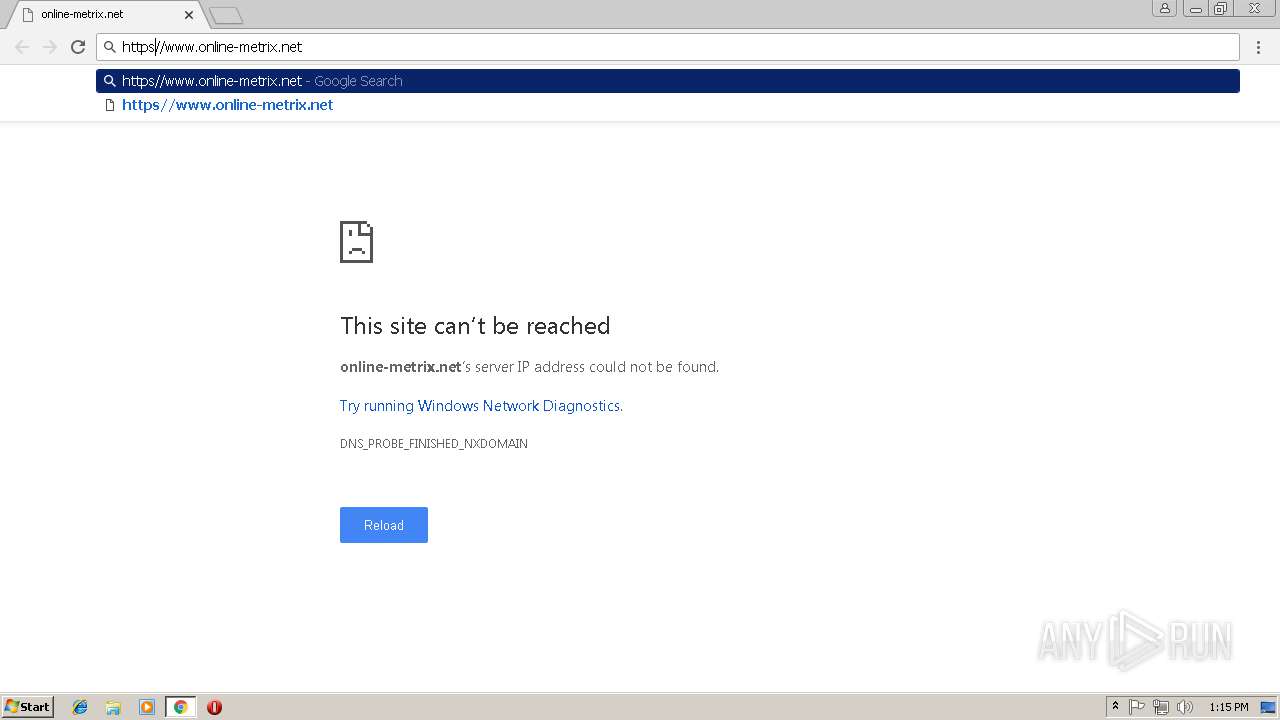This screenshot has height=720, width=1280.
Task: Click the Chrome profile user icon
Action: [x=1164, y=8]
